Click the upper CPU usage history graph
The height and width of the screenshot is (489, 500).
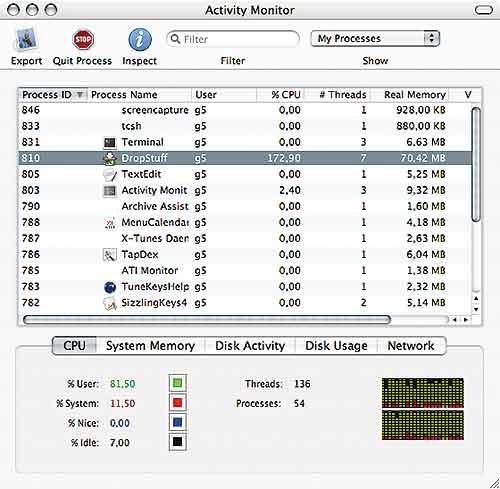423,393
